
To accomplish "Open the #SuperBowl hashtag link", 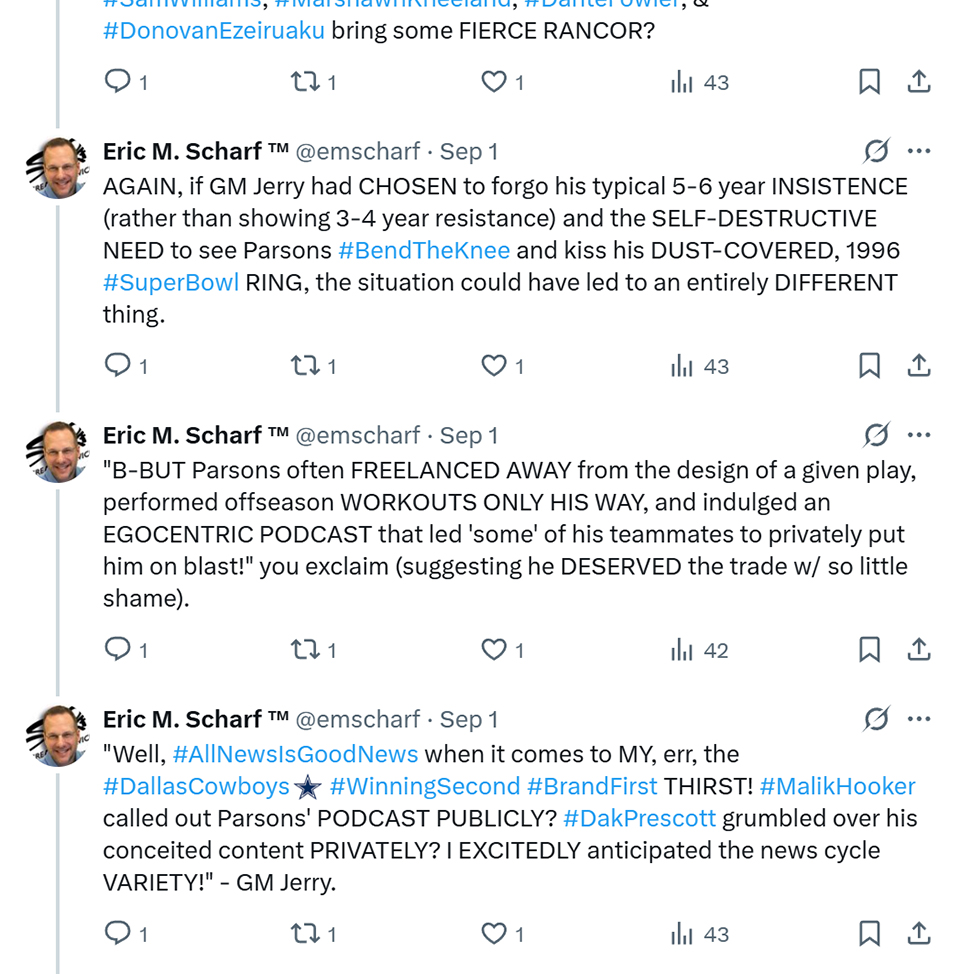I will (x=171, y=282).
